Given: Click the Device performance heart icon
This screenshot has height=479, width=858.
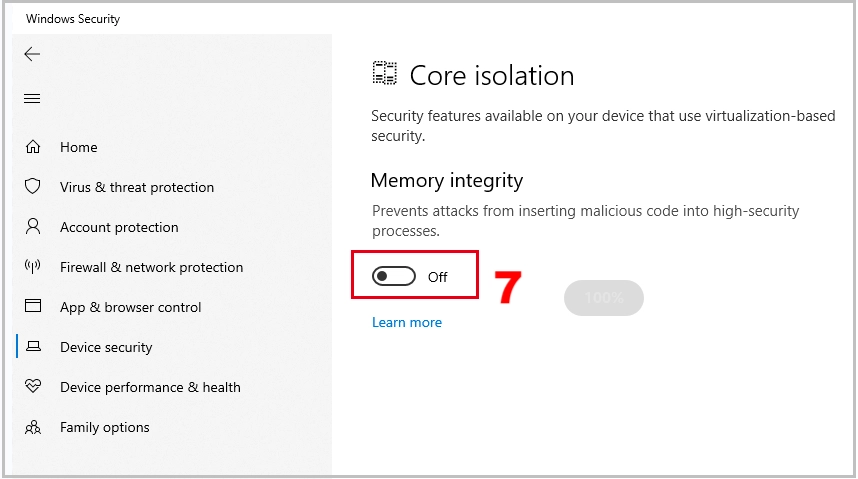Looking at the screenshot, I should pos(33,386).
